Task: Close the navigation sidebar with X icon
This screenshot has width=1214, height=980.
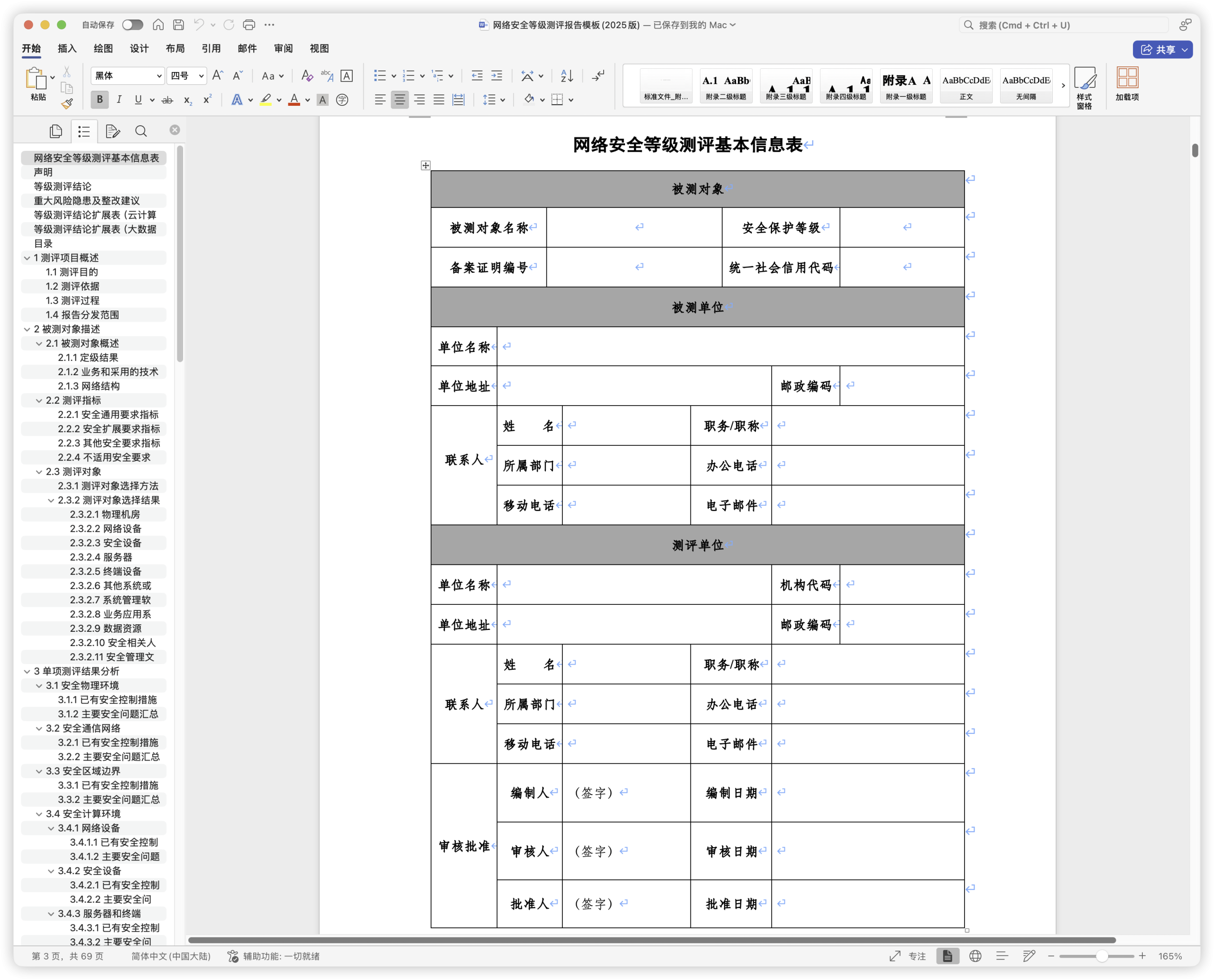Action: click(x=175, y=130)
